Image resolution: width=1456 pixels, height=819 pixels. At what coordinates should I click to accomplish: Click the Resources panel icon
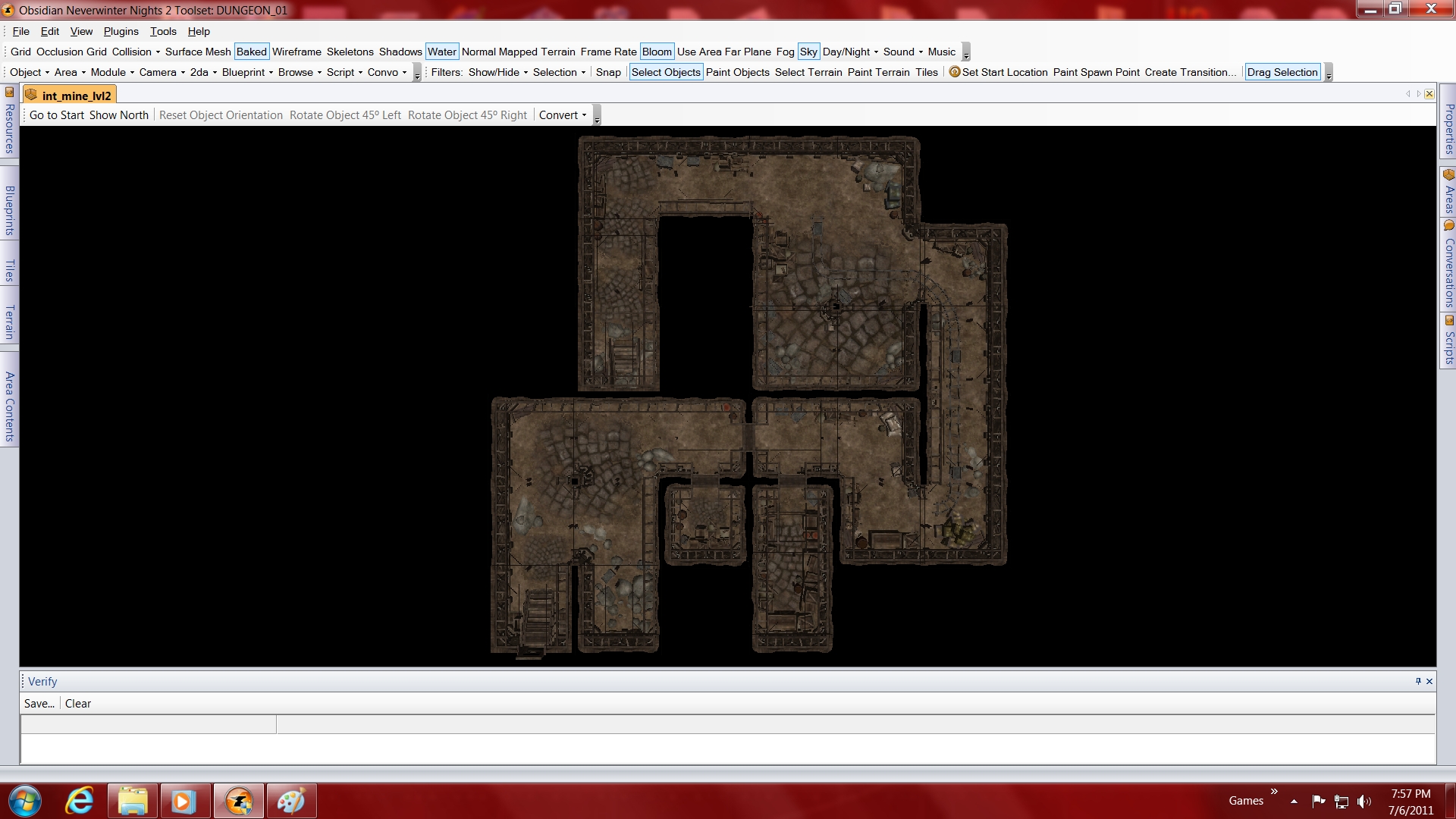[9, 93]
